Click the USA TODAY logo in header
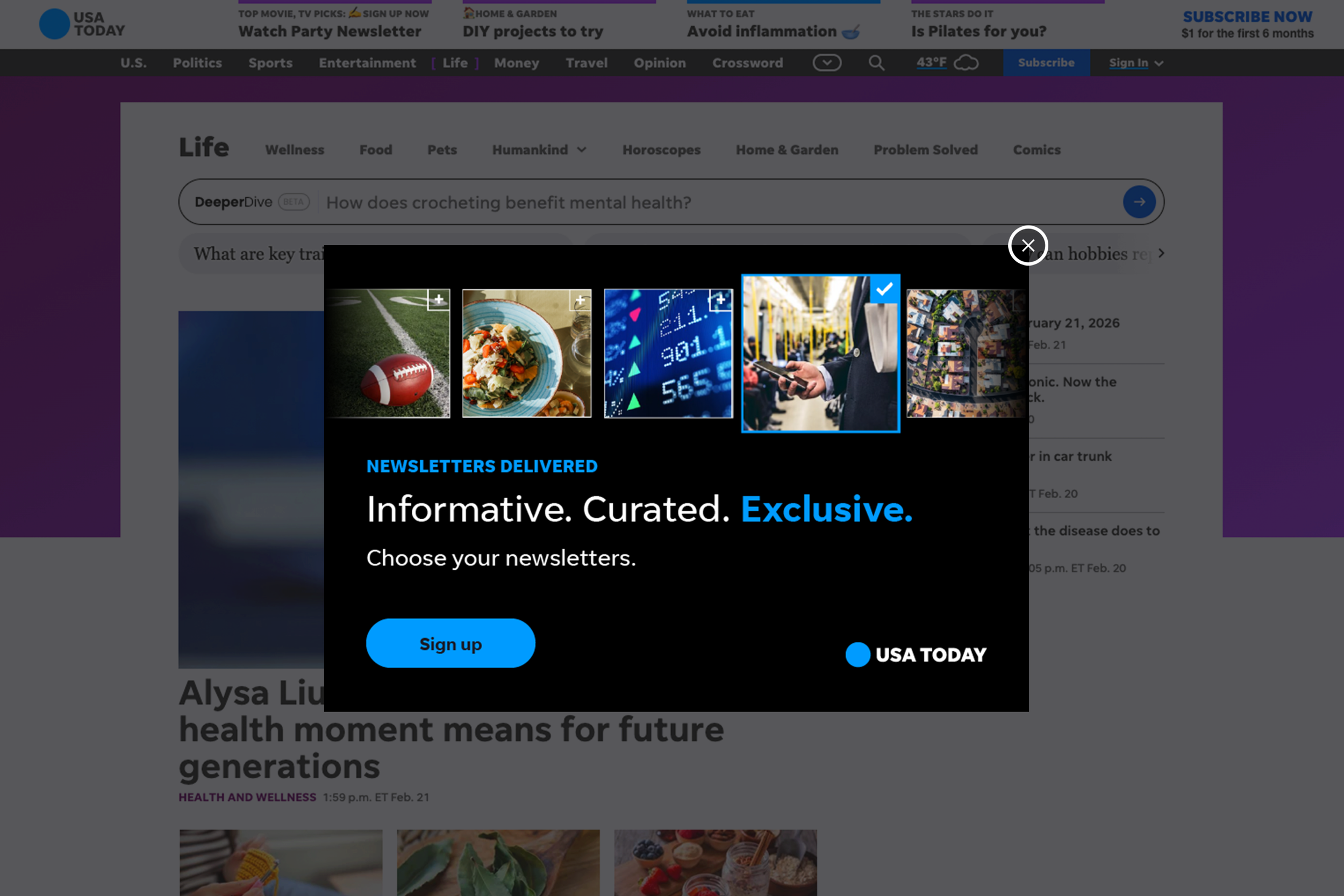This screenshot has height=896, width=1344. click(82, 24)
